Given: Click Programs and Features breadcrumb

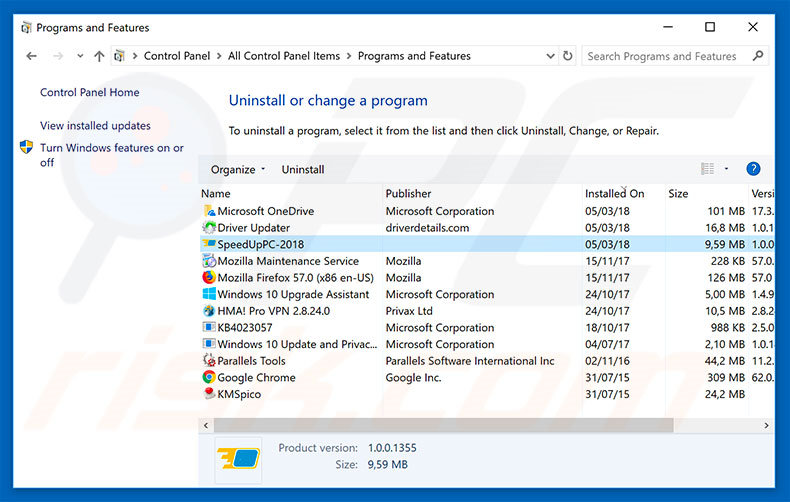Looking at the screenshot, I should tap(414, 56).
